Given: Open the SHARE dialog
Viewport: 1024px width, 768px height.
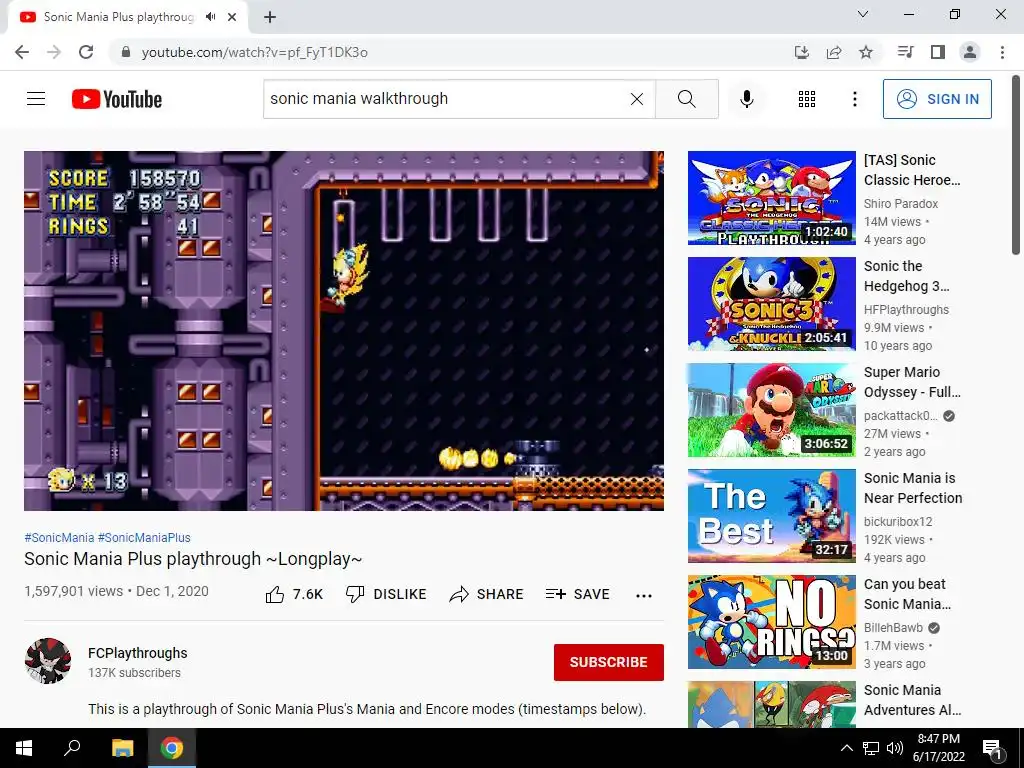Looking at the screenshot, I should click(487, 594).
